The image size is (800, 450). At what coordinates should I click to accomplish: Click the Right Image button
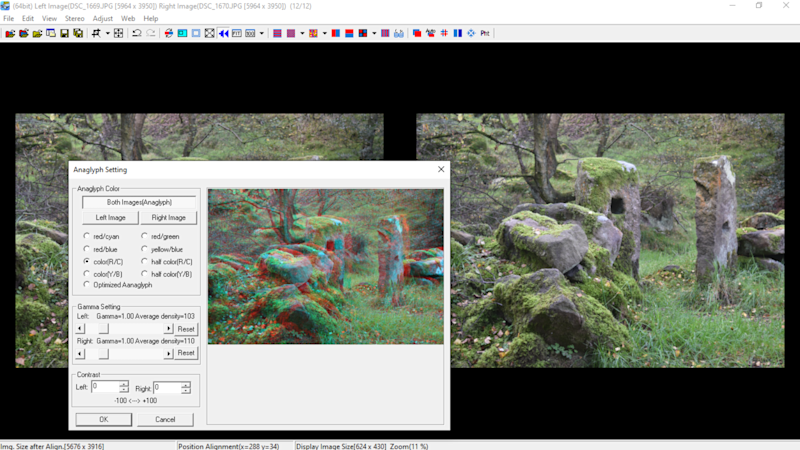coord(168,218)
